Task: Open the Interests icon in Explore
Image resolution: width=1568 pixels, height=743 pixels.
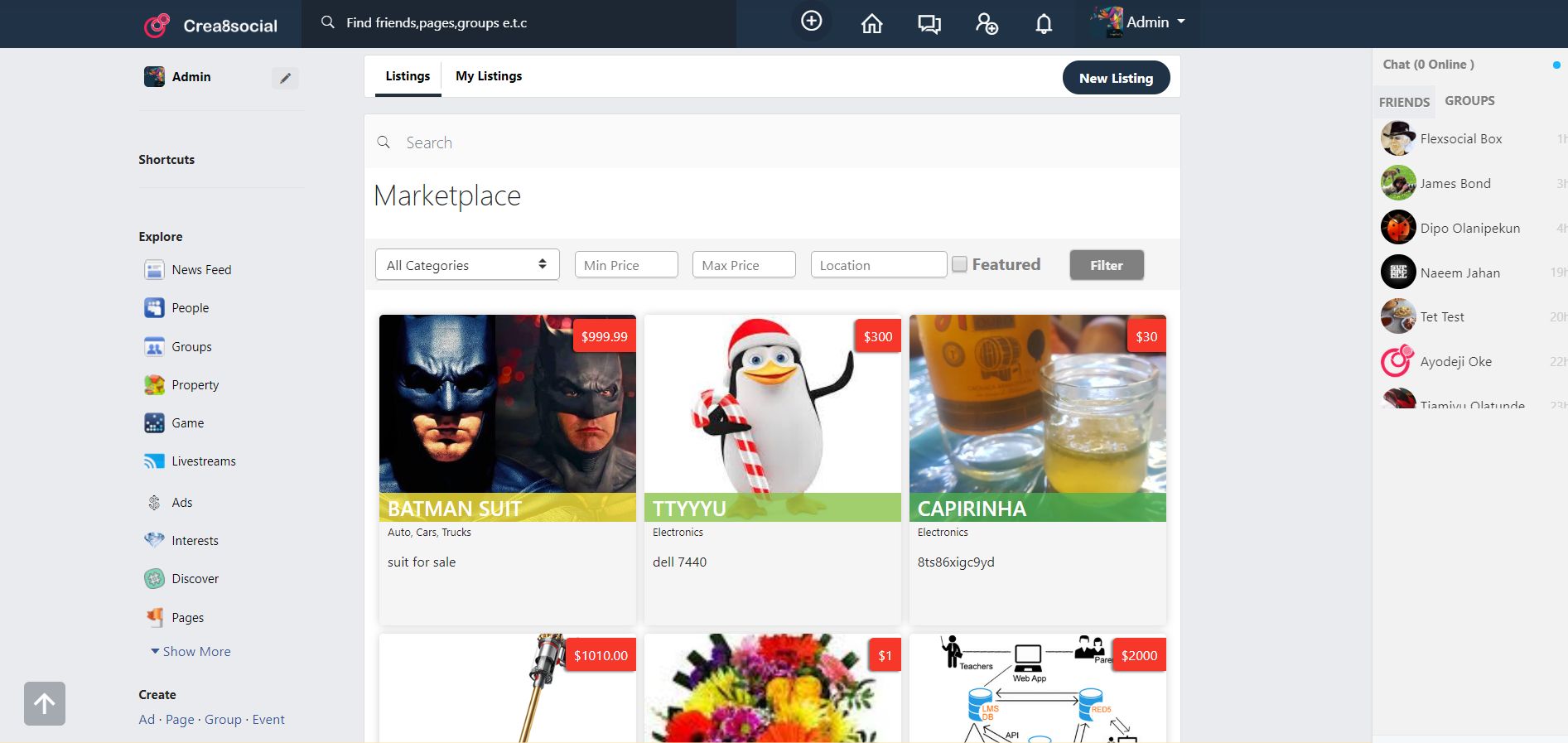Action: coord(154,541)
